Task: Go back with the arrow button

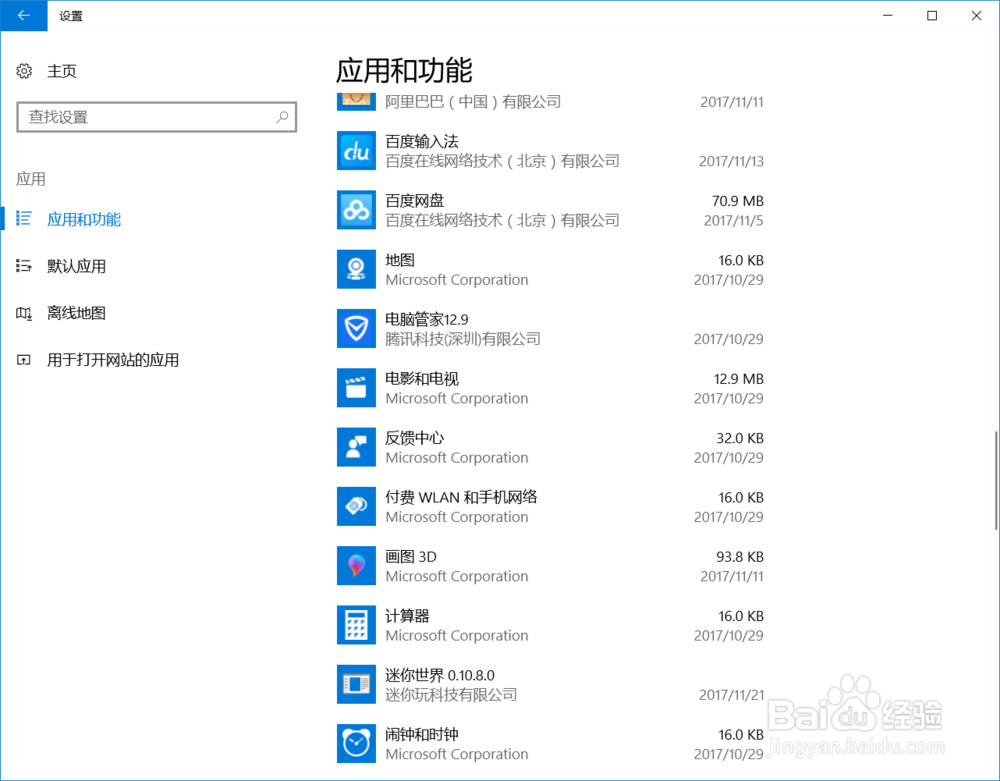Action: tap(24, 16)
